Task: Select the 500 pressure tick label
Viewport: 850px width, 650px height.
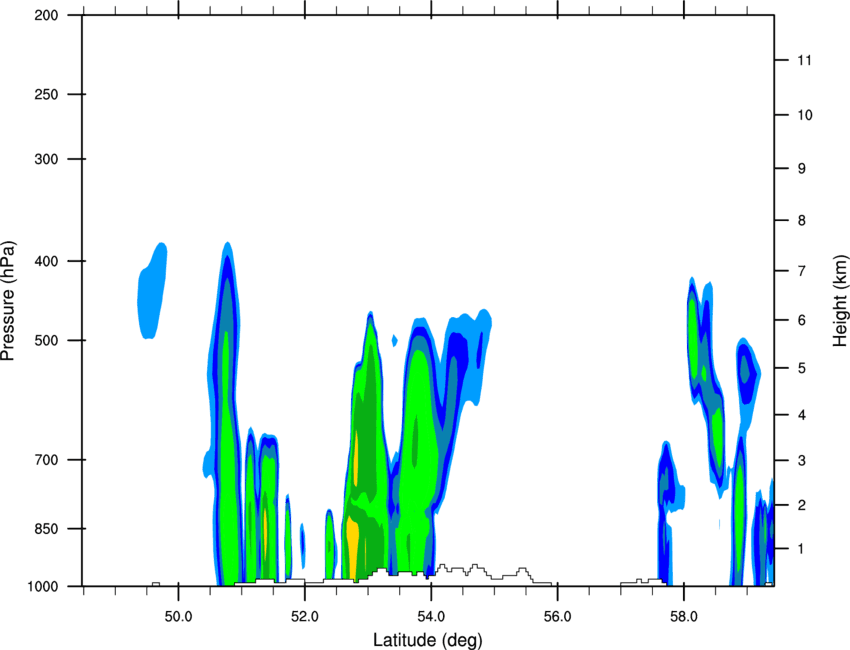Action: click(46, 340)
